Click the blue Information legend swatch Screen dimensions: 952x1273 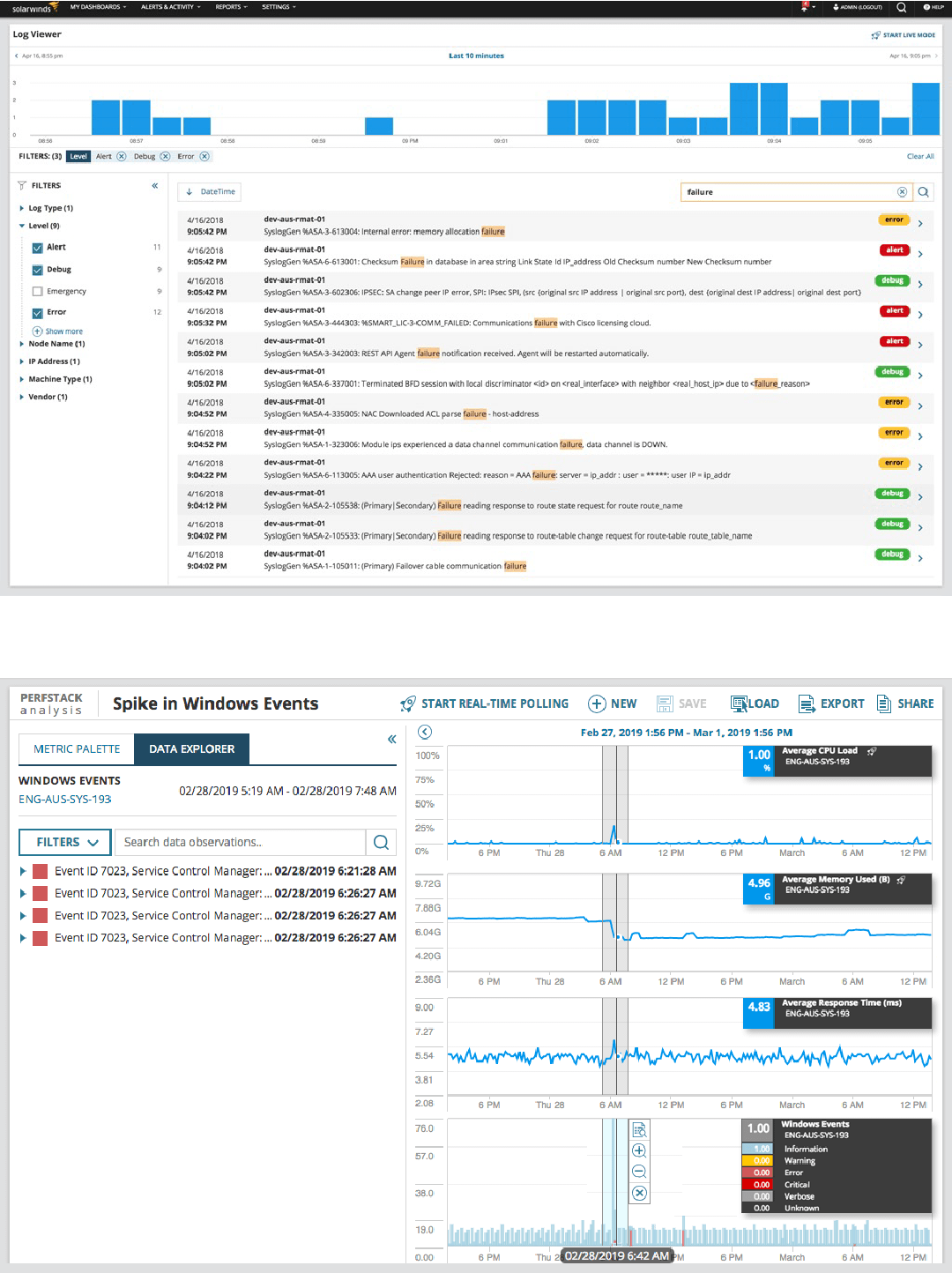(x=756, y=1149)
